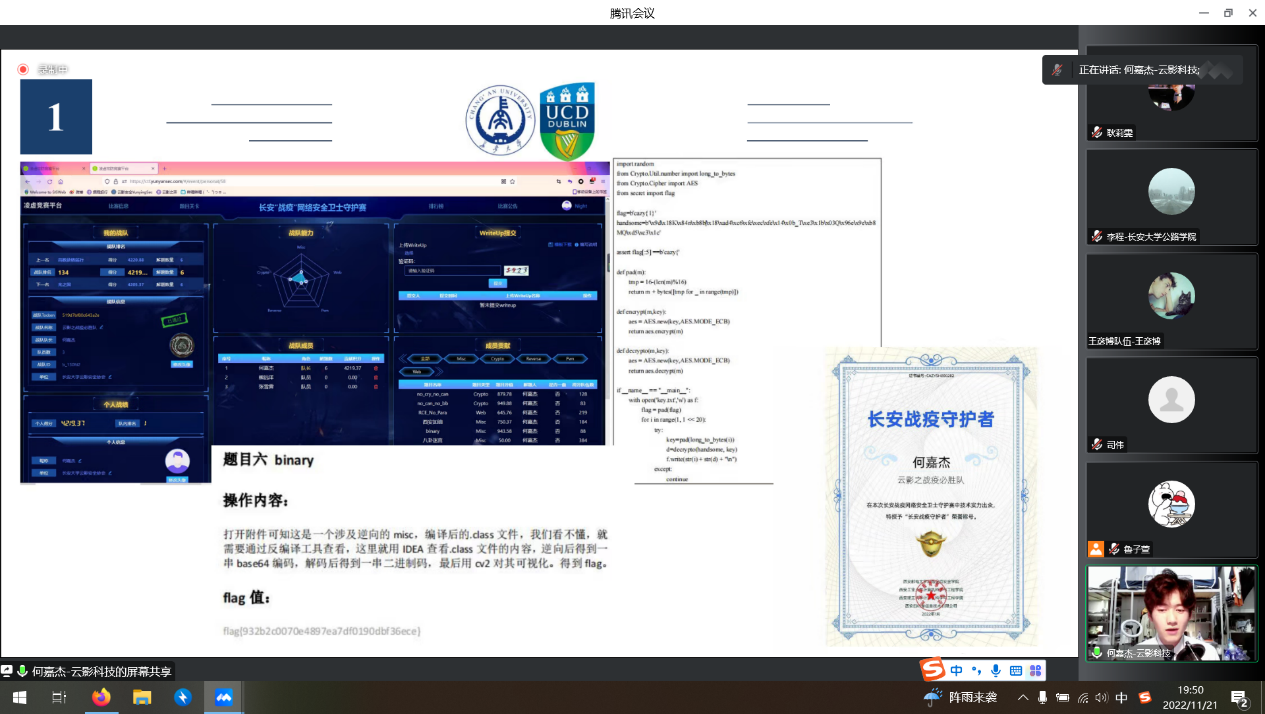
Task: Open Firefox from the taskbar
Action: 101,697
